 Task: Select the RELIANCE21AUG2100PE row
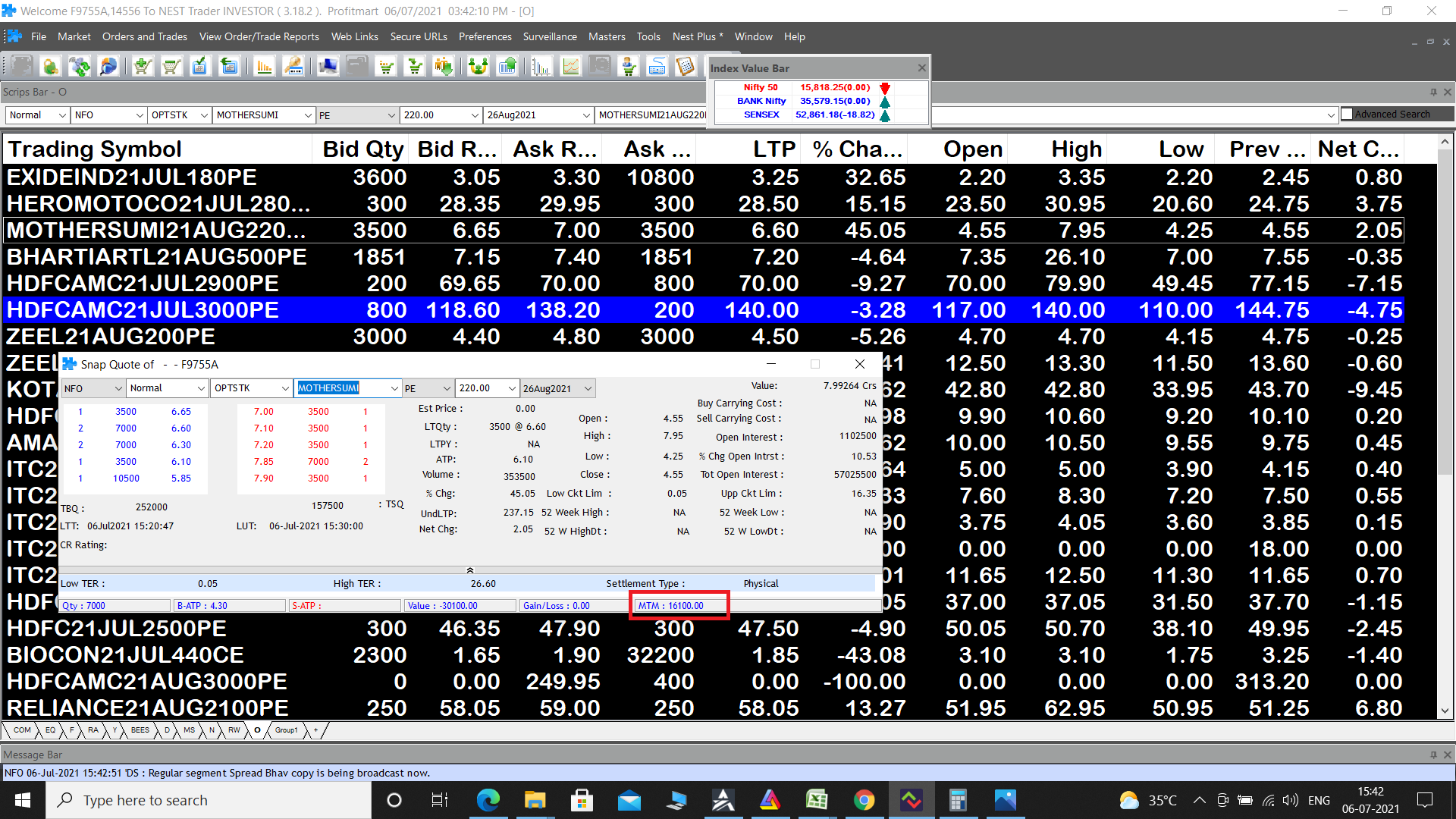click(x=704, y=708)
